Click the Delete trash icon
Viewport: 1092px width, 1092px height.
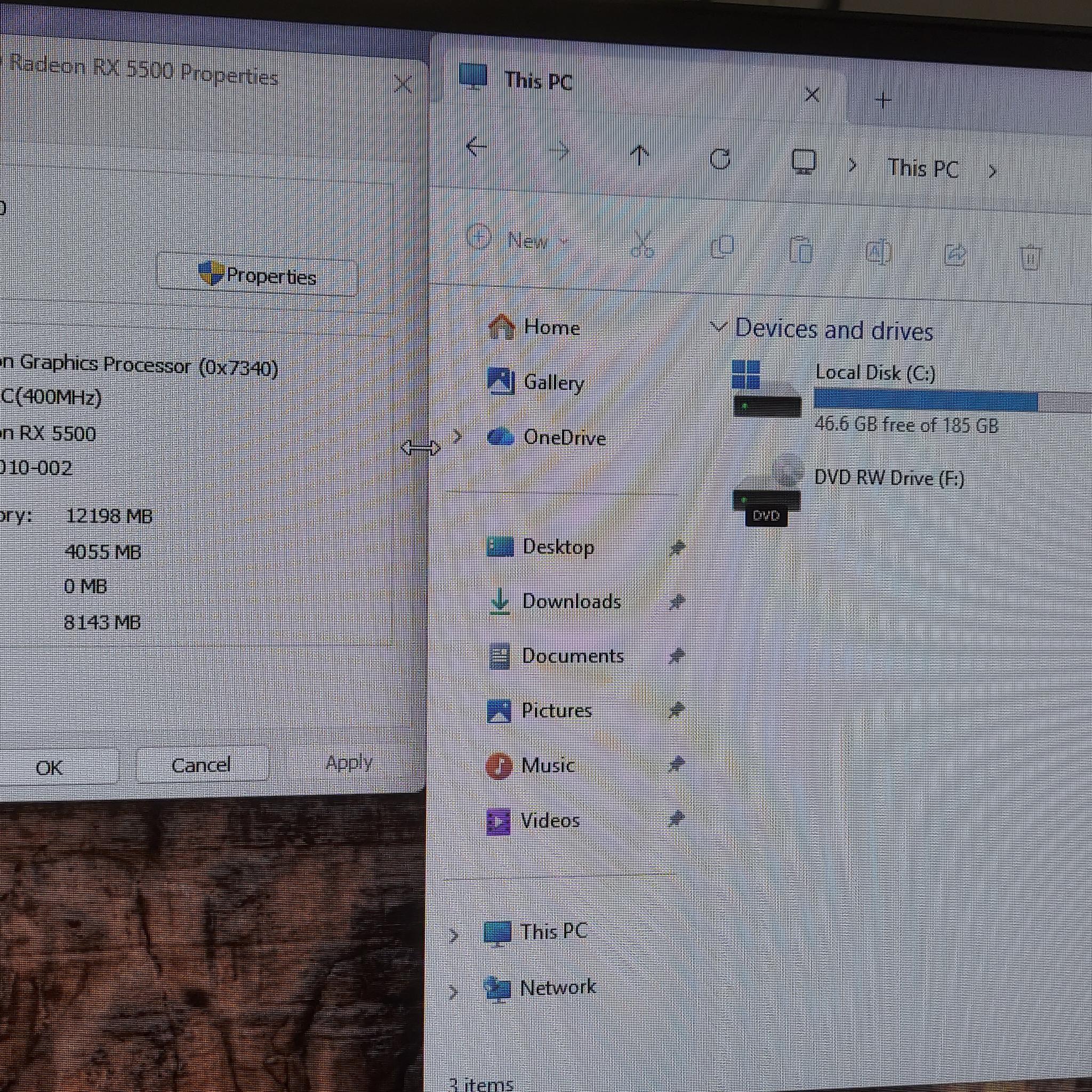[x=1030, y=258]
